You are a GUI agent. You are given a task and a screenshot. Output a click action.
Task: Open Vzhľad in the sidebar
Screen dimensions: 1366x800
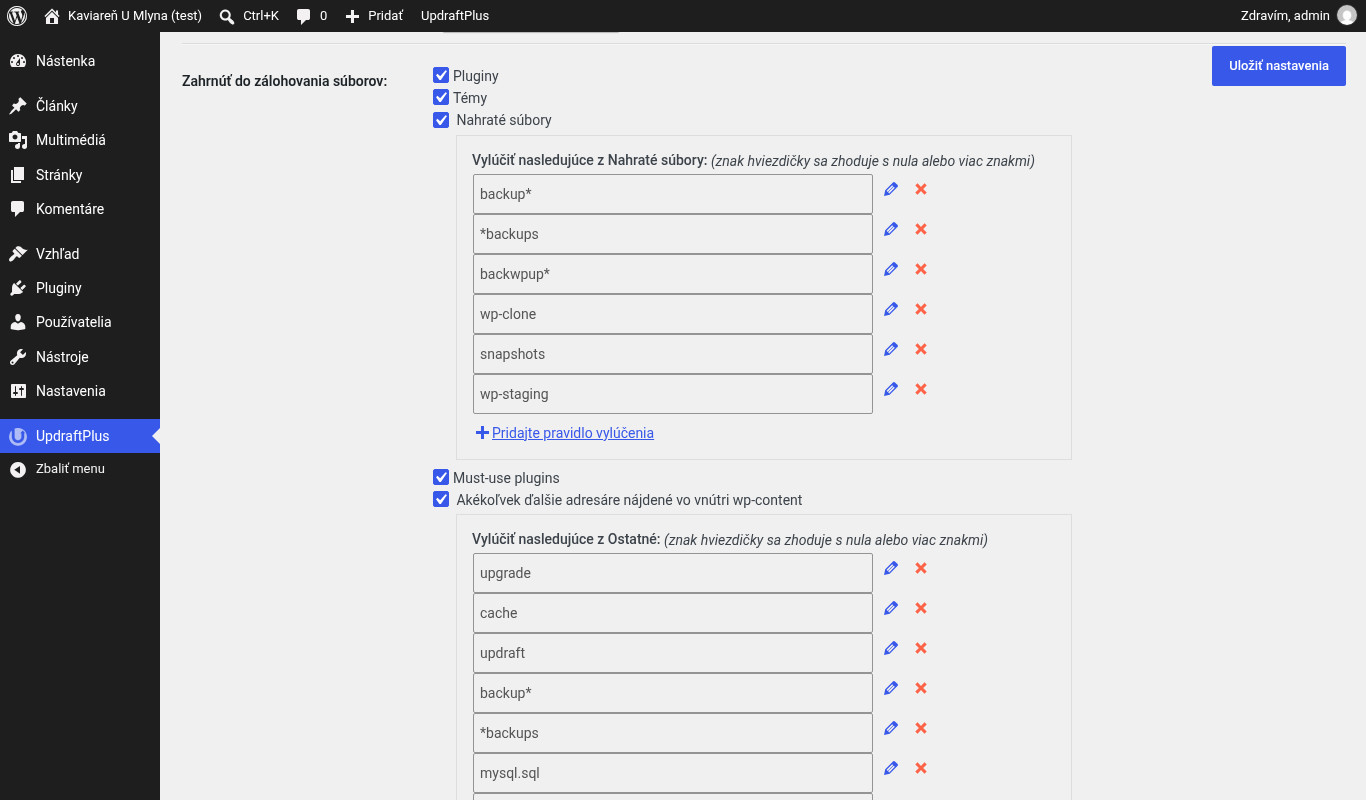[x=80, y=254]
